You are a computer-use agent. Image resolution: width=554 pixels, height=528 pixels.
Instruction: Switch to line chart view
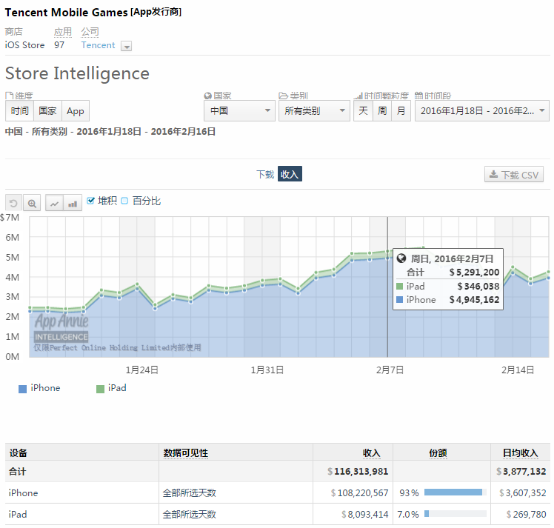pos(54,203)
